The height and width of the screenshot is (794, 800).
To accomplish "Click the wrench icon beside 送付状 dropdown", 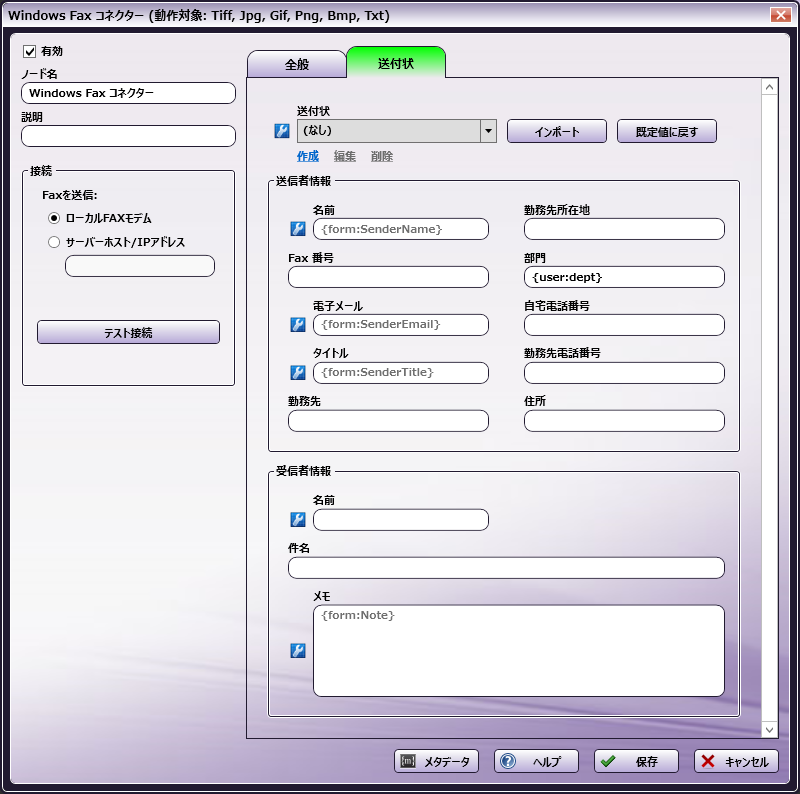I will [x=282, y=131].
